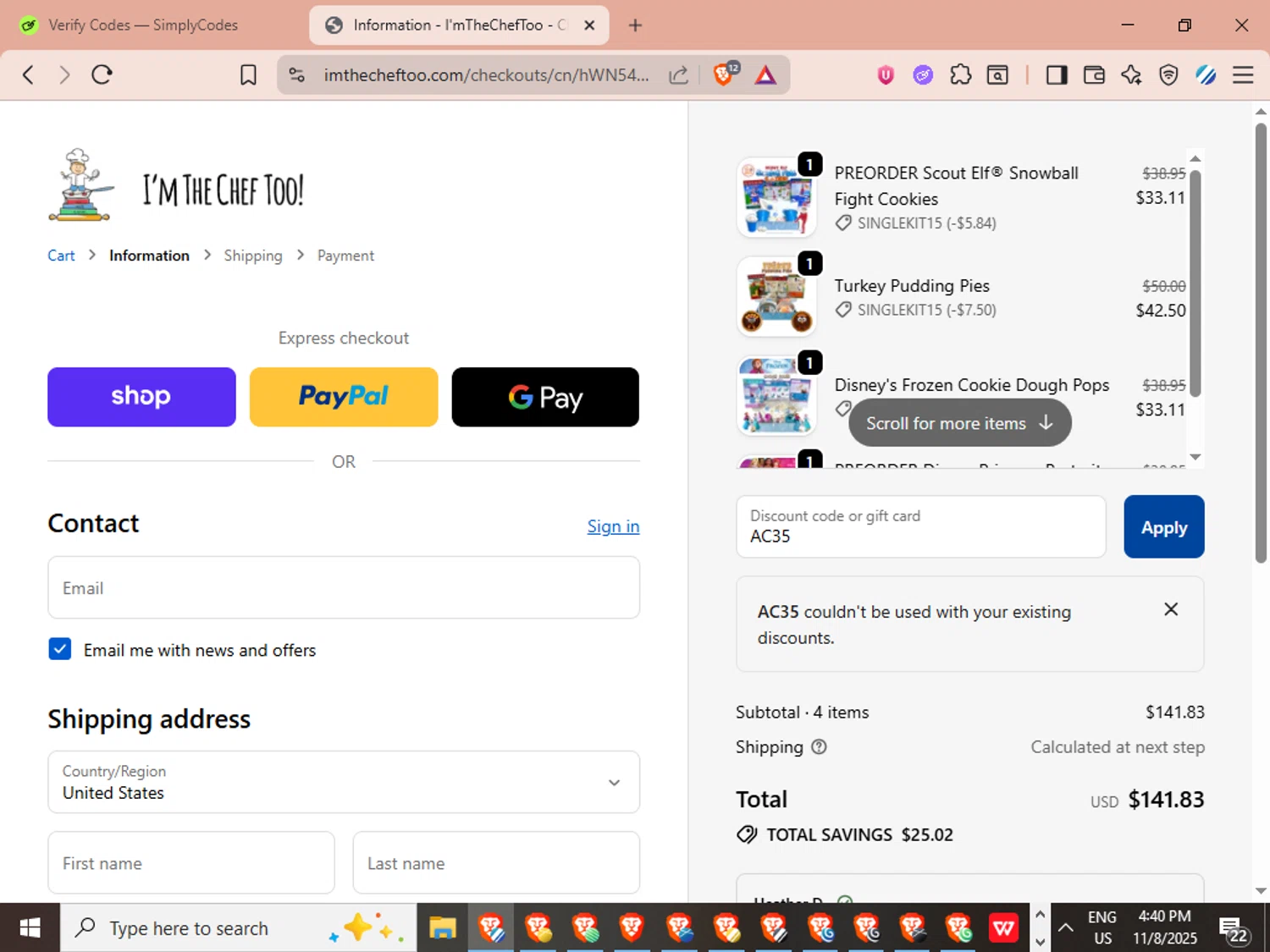Click item list scrollbar up arrow
Viewport: 1270px width, 952px height.
[x=1195, y=158]
